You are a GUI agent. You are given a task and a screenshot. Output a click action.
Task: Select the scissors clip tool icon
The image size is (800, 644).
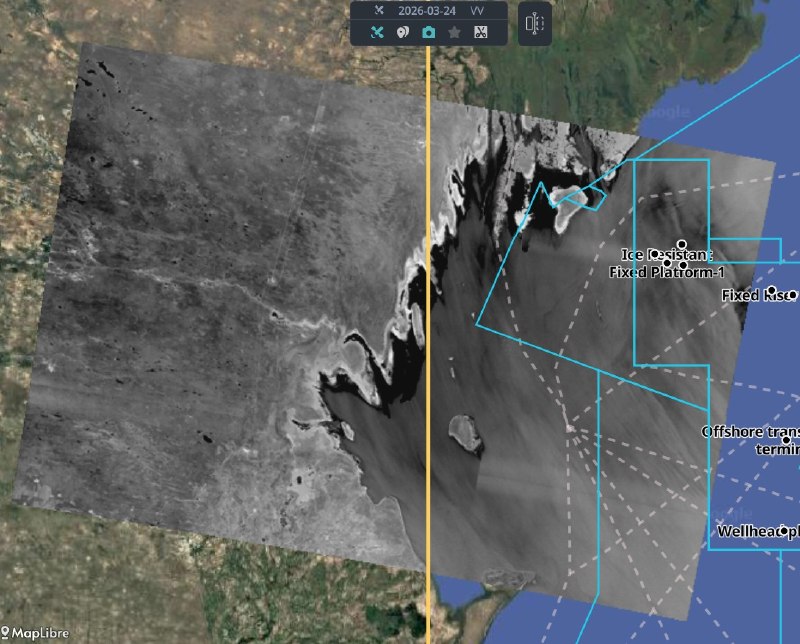coord(480,32)
